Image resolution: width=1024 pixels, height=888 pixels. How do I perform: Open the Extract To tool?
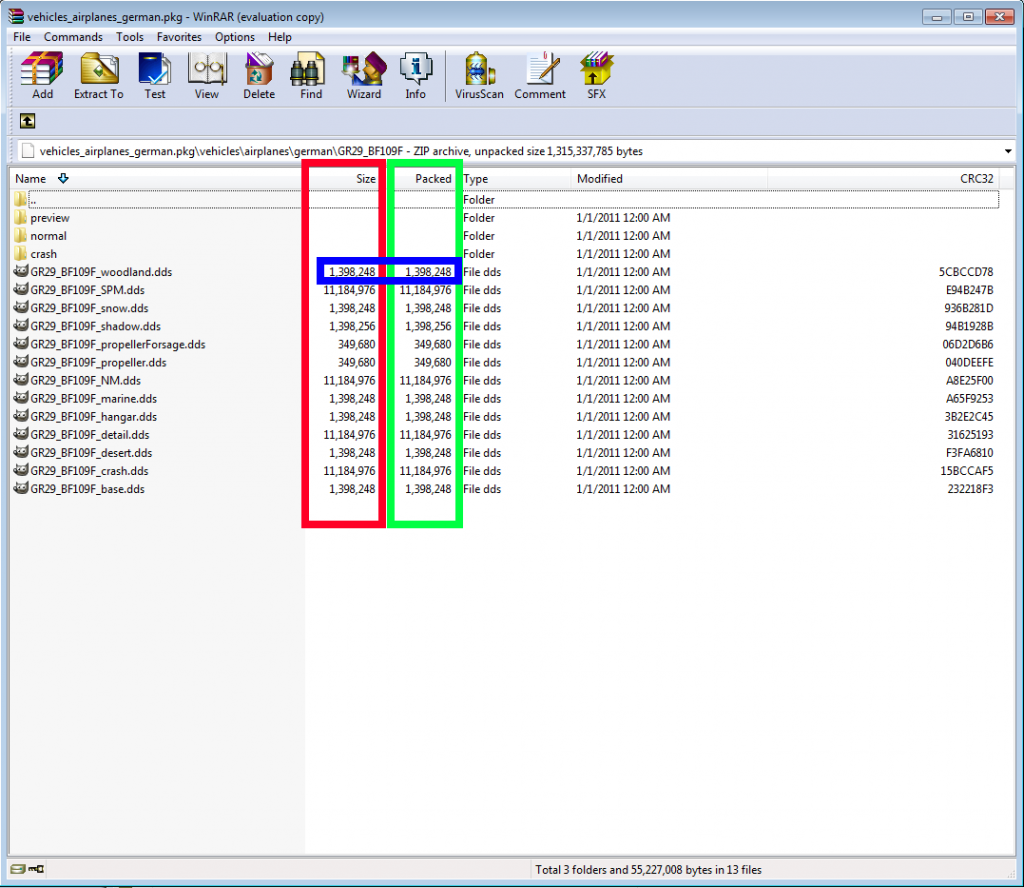coord(99,75)
